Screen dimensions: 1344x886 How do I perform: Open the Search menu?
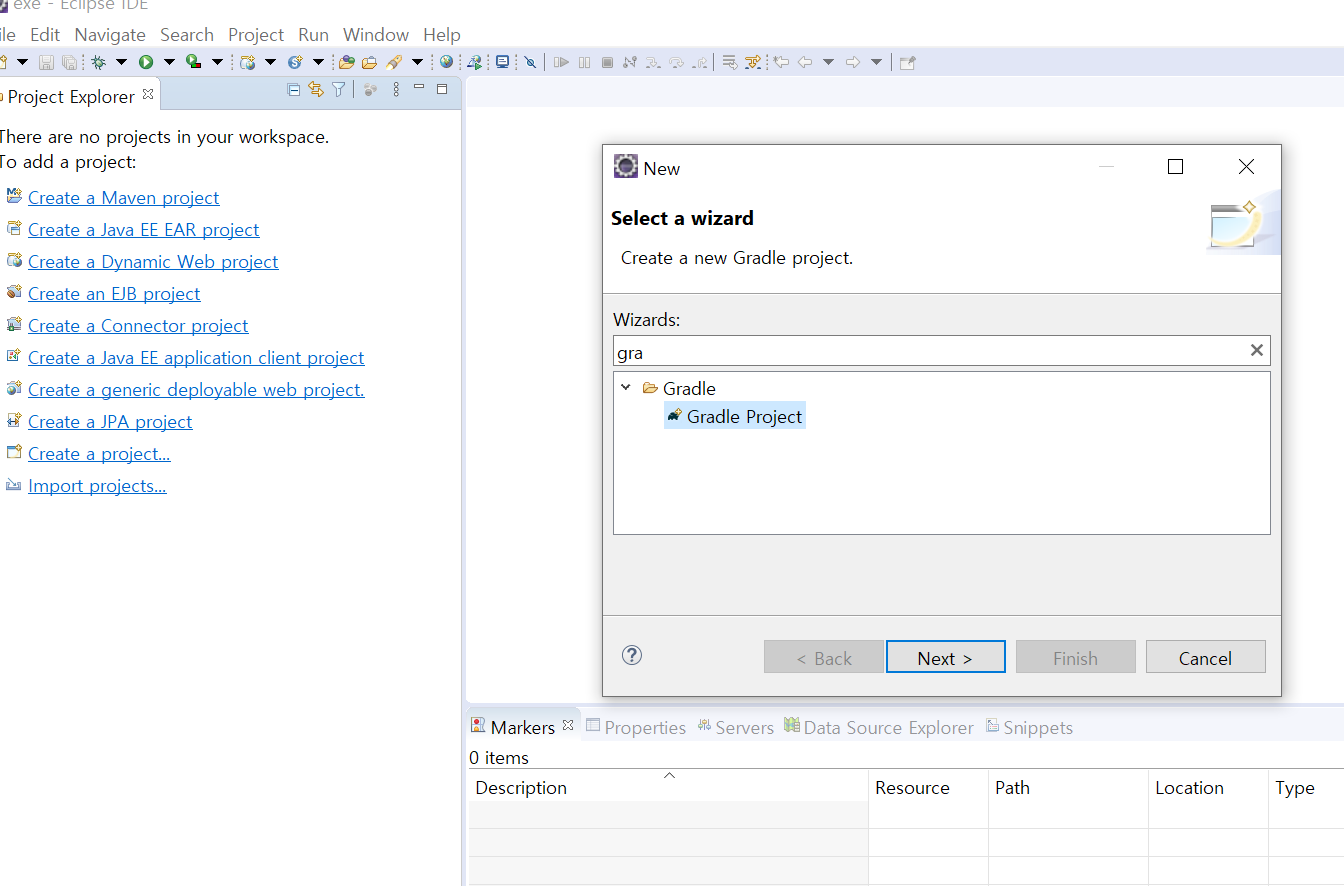coord(187,34)
